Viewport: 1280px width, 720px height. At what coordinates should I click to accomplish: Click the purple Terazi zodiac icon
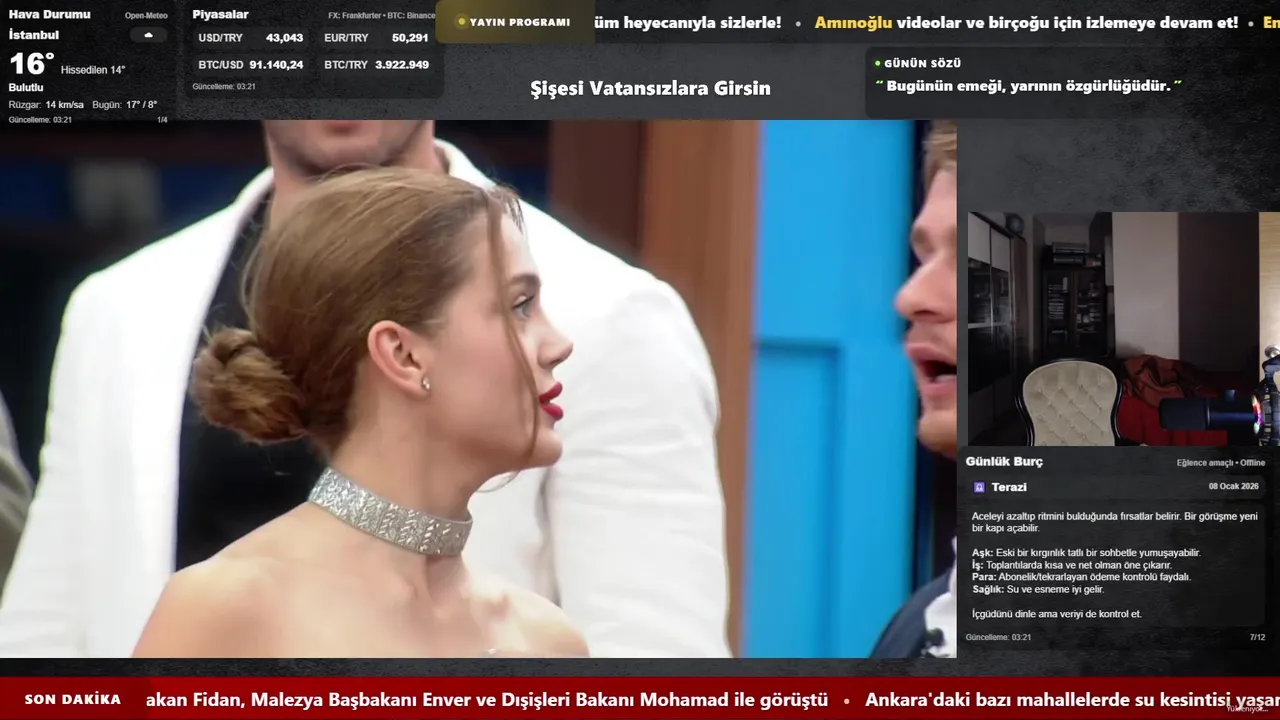tap(979, 487)
